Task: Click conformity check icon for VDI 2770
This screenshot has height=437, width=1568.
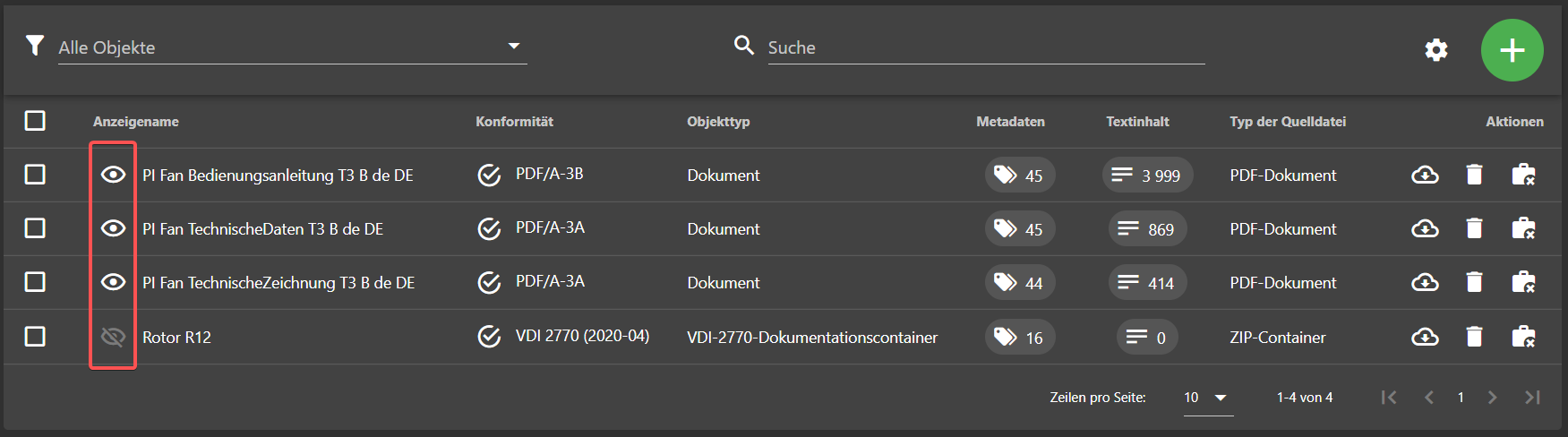Action: click(489, 337)
